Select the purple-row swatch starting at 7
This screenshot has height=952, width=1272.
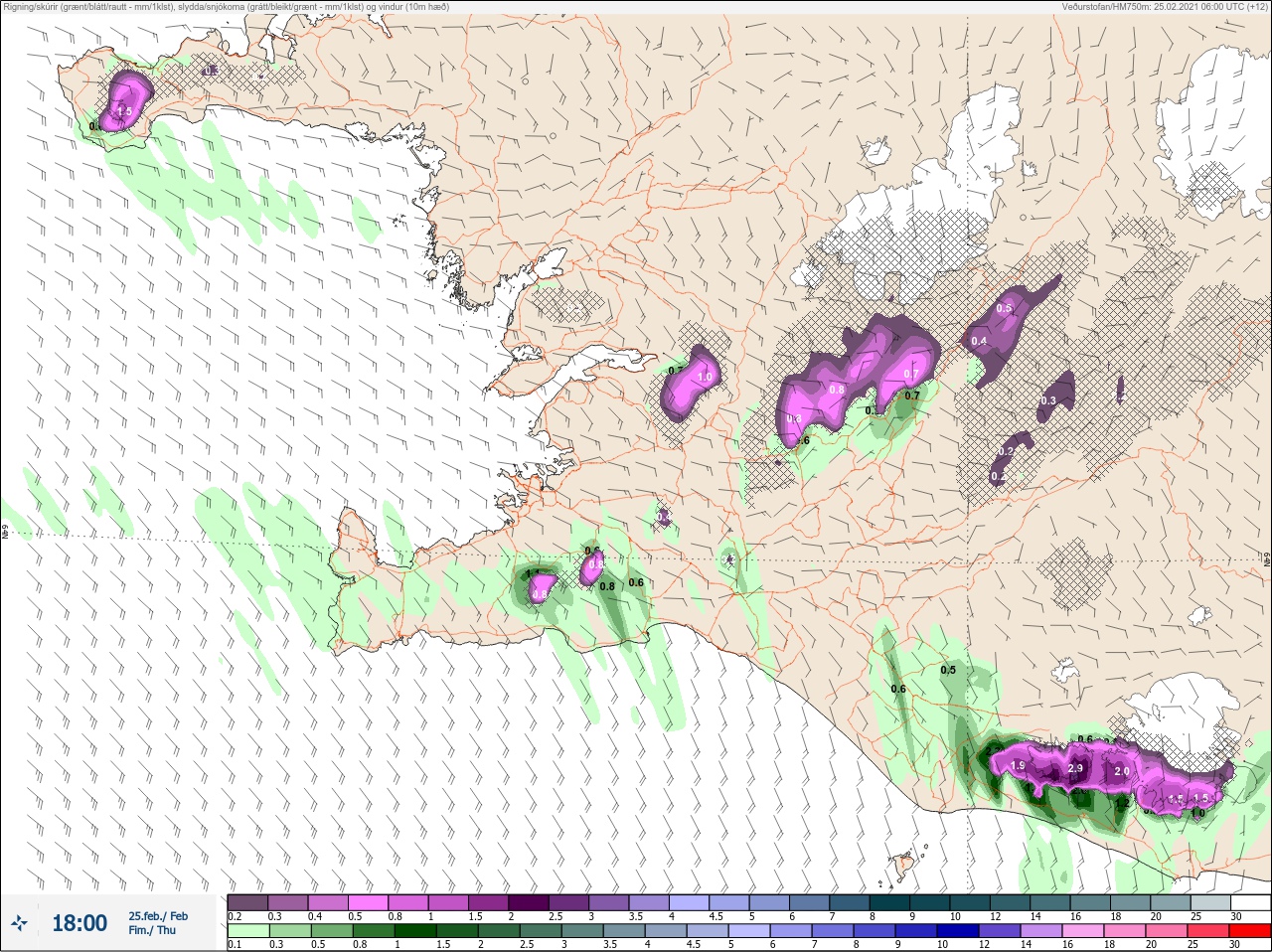coord(852,903)
